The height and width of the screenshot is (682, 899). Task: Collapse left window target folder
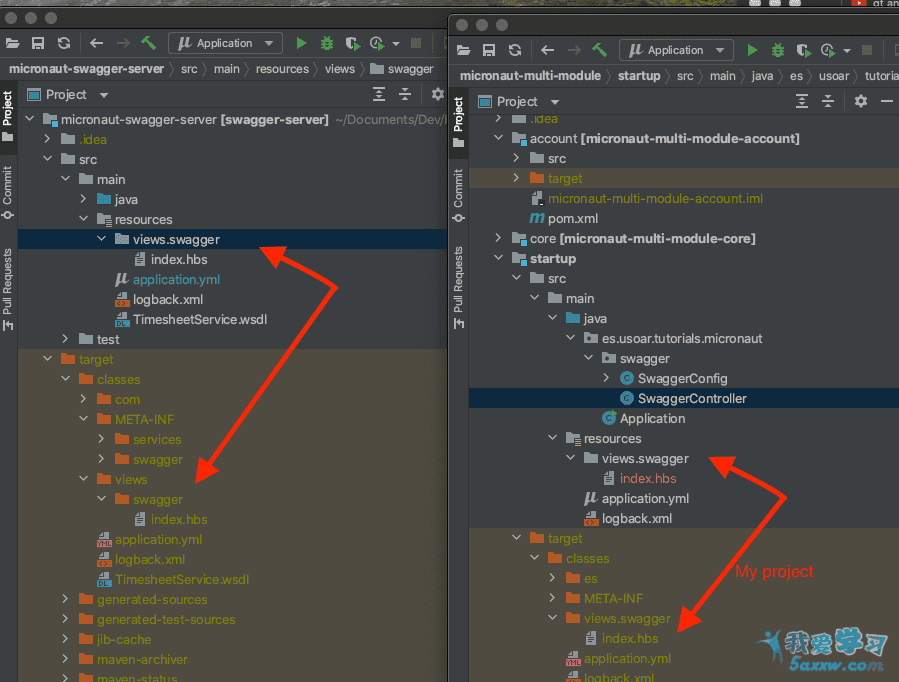click(48, 359)
